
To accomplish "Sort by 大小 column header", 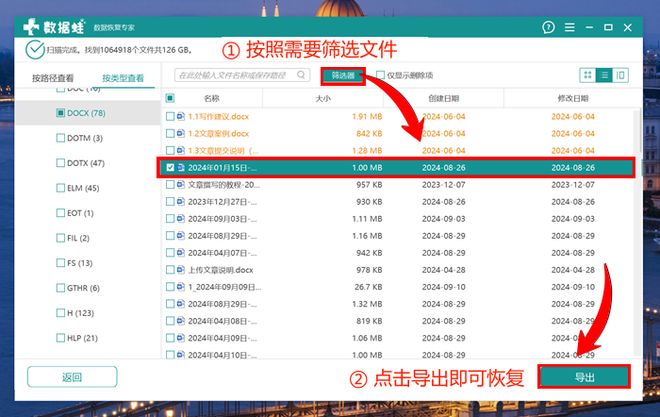I will (x=323, y=98).
